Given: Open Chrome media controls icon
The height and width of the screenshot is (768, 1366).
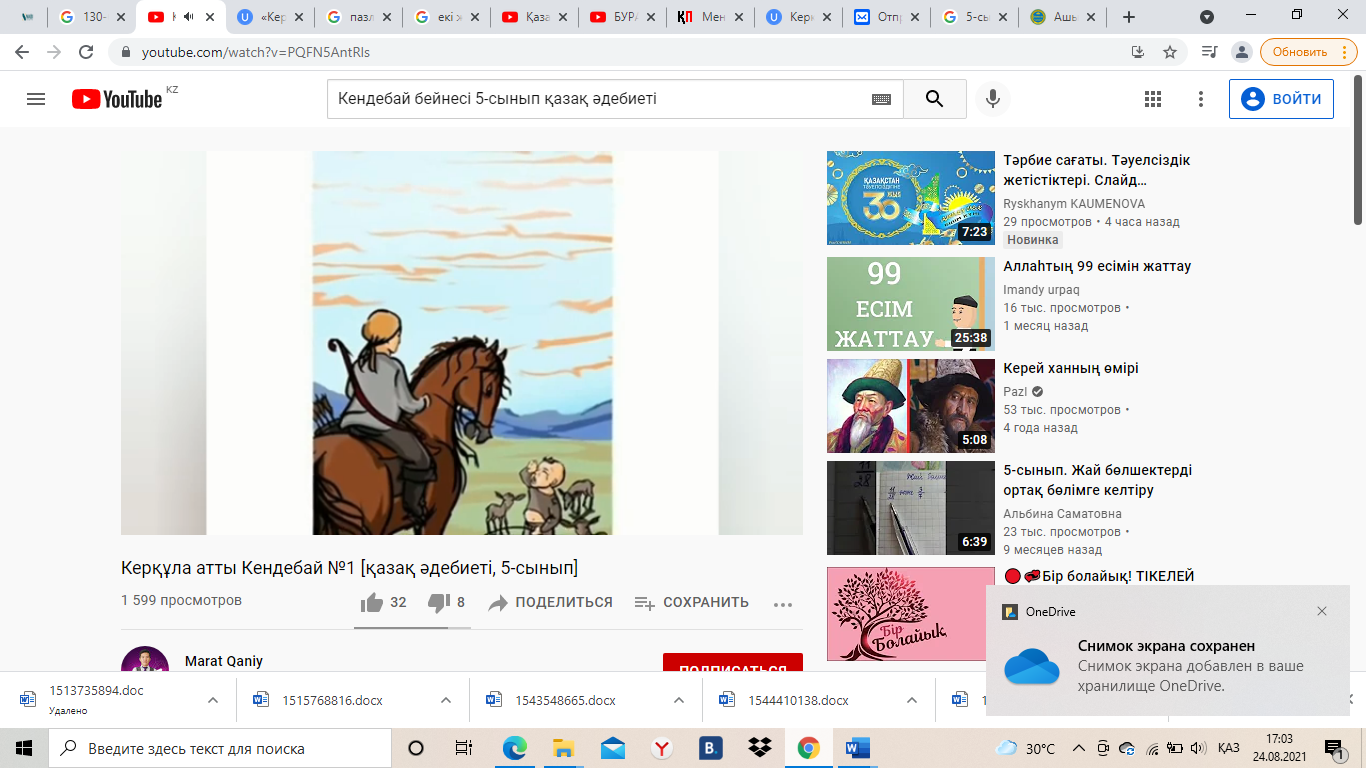Looking at the screenshot, I should (x=1209, y=52).
